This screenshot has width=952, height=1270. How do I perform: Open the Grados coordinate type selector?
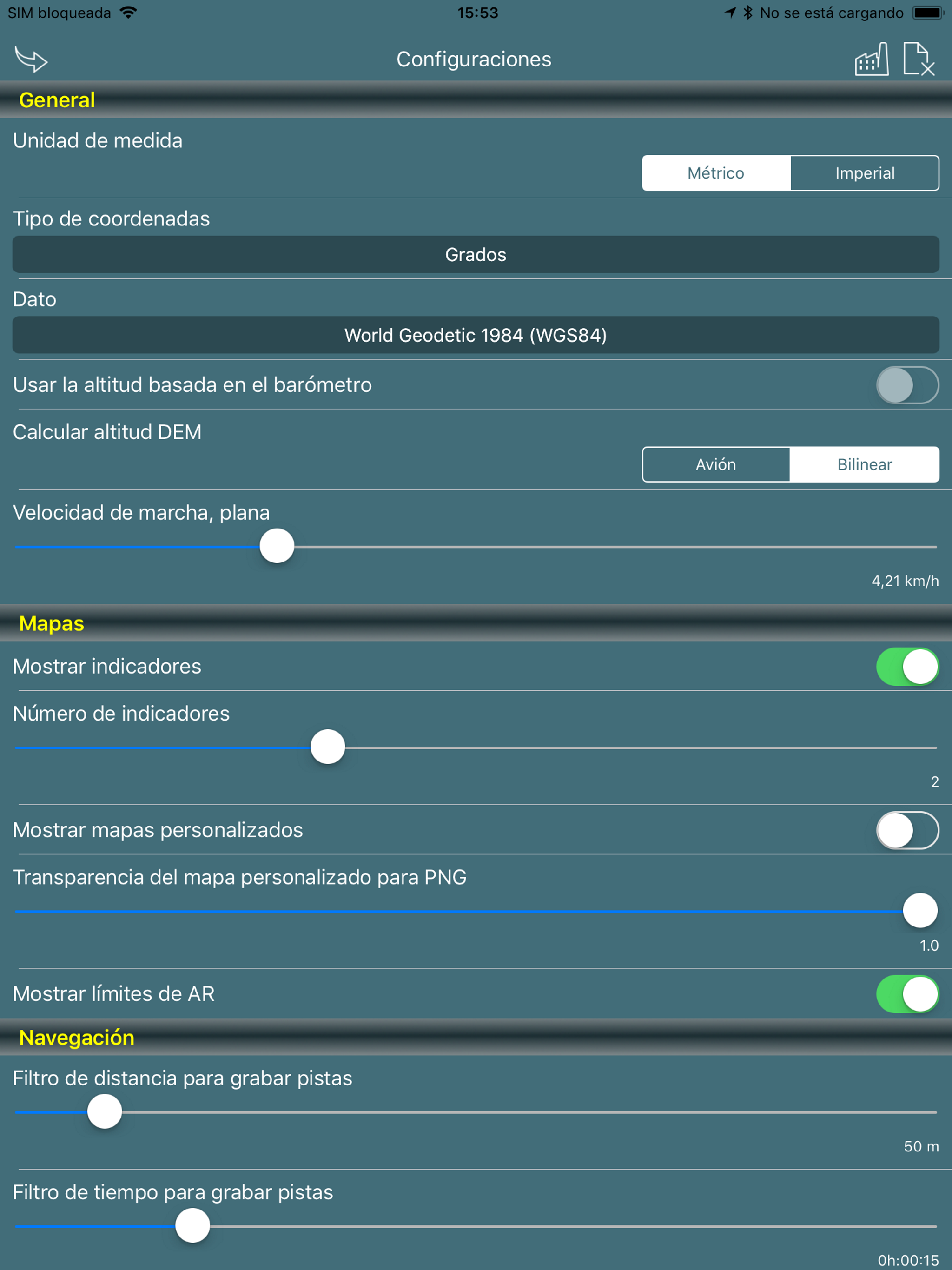[476, 254]
